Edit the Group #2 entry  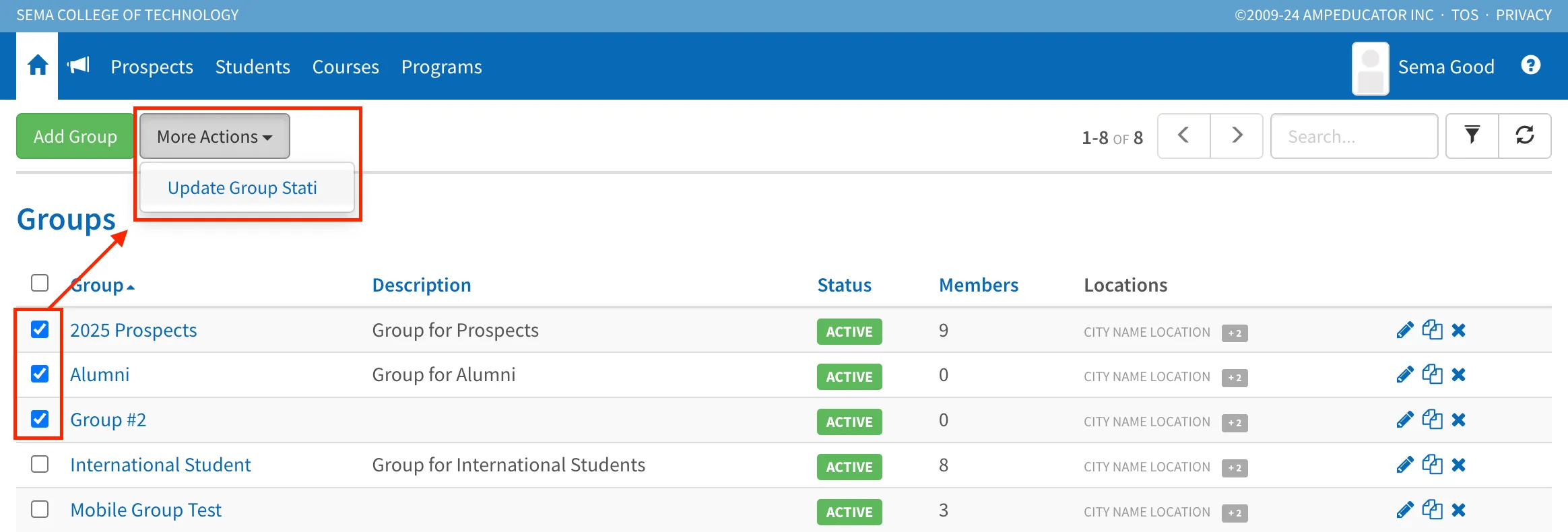[x=1405, y=420]
